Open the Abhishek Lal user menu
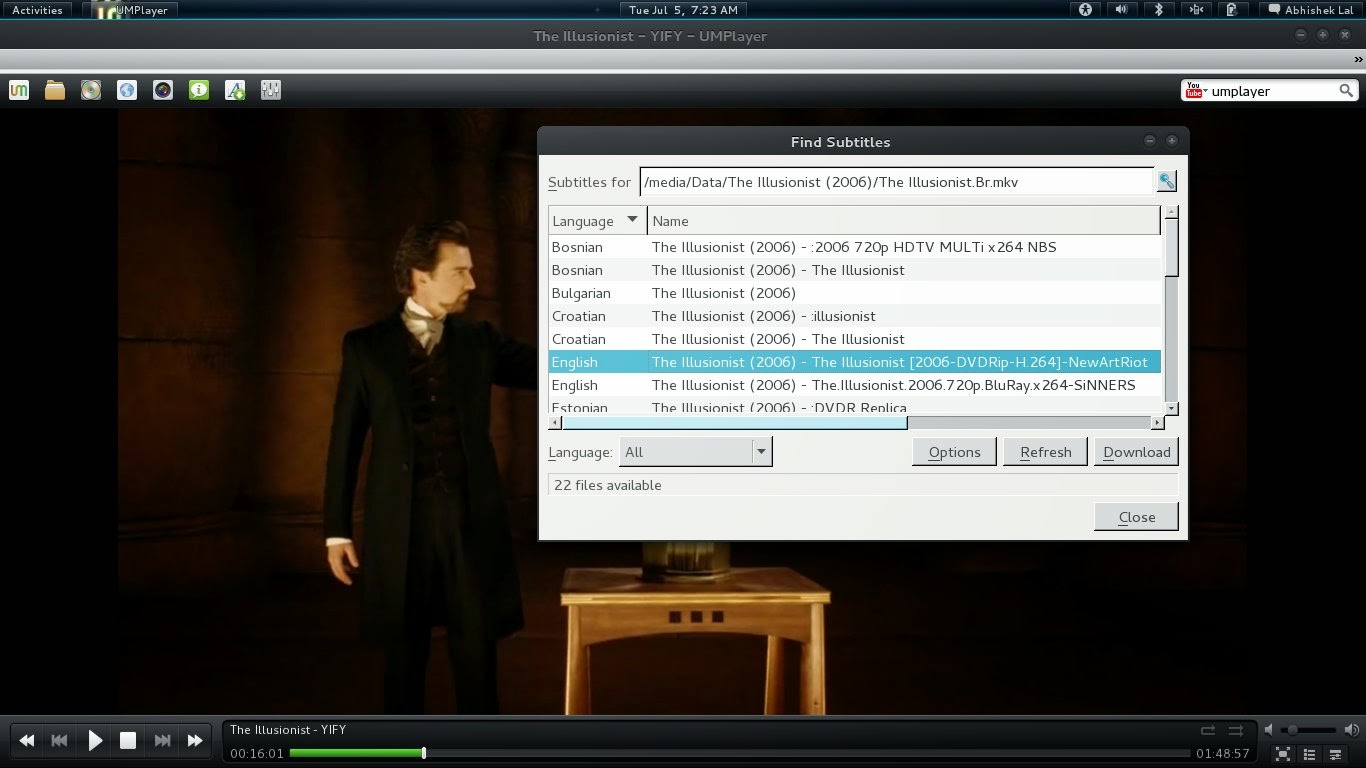 [1310, 10]
